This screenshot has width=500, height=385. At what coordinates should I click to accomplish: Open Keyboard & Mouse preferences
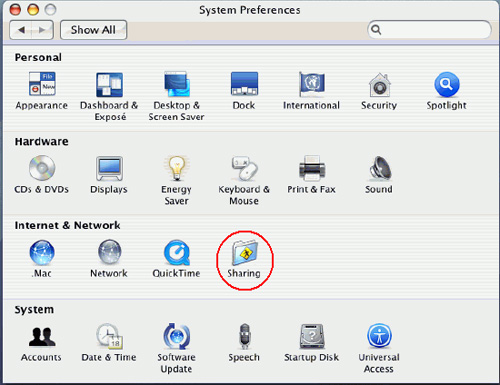pos(244,168)
